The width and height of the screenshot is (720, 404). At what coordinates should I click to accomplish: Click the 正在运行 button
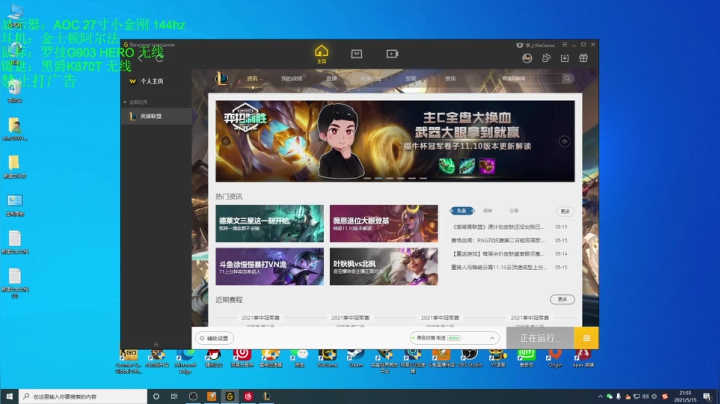point(540,338)
